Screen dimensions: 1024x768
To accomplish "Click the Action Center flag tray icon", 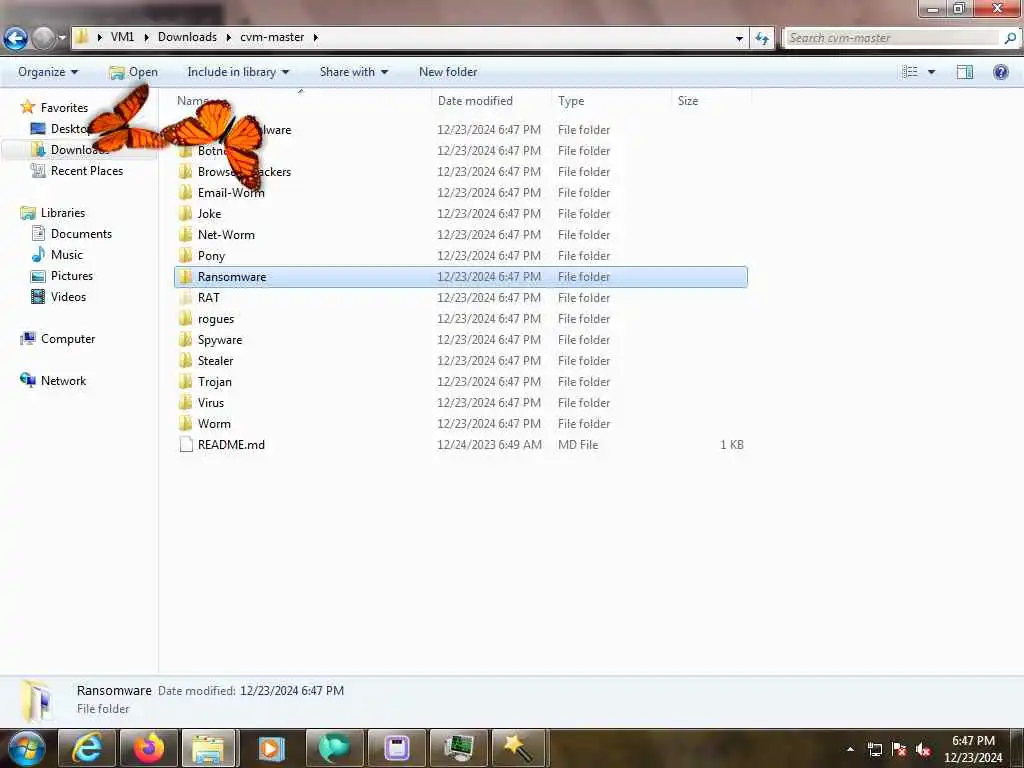I will pos(899,749).
